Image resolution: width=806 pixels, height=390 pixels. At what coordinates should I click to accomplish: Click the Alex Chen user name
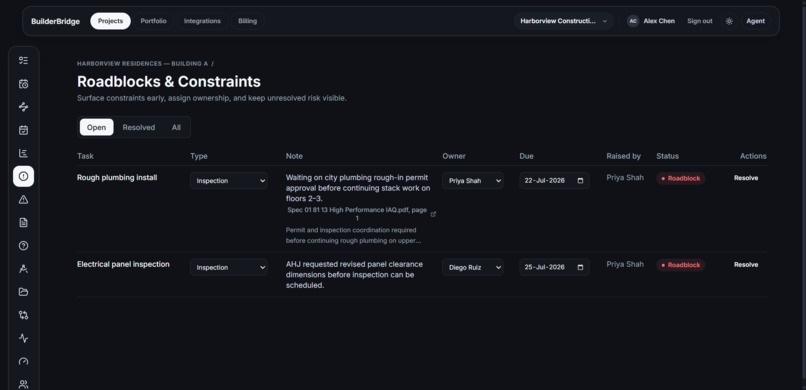point(659,21)
